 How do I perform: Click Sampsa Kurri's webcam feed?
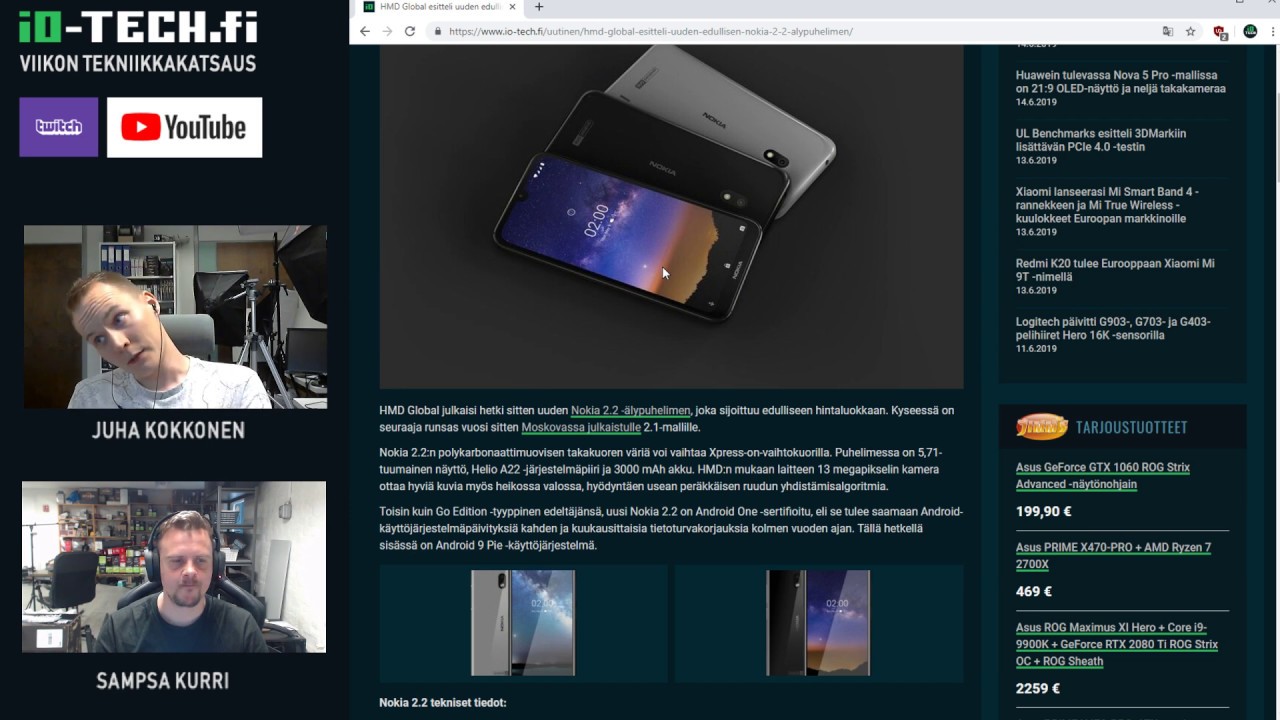click(x=174, y=567)
